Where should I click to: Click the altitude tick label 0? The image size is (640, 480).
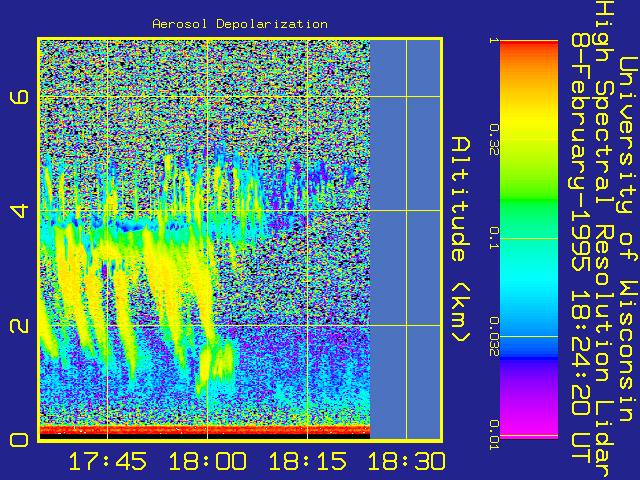20,440
